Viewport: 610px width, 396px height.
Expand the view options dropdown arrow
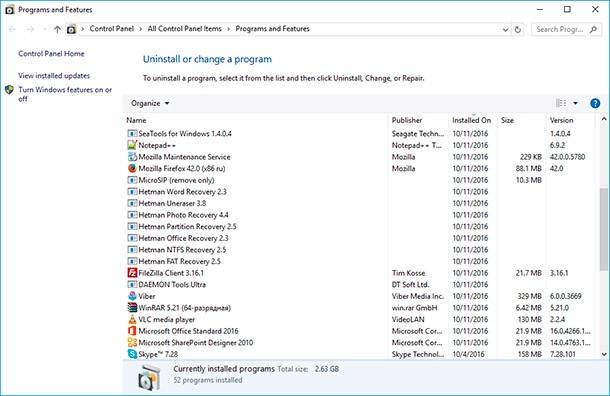pos(575,103)
